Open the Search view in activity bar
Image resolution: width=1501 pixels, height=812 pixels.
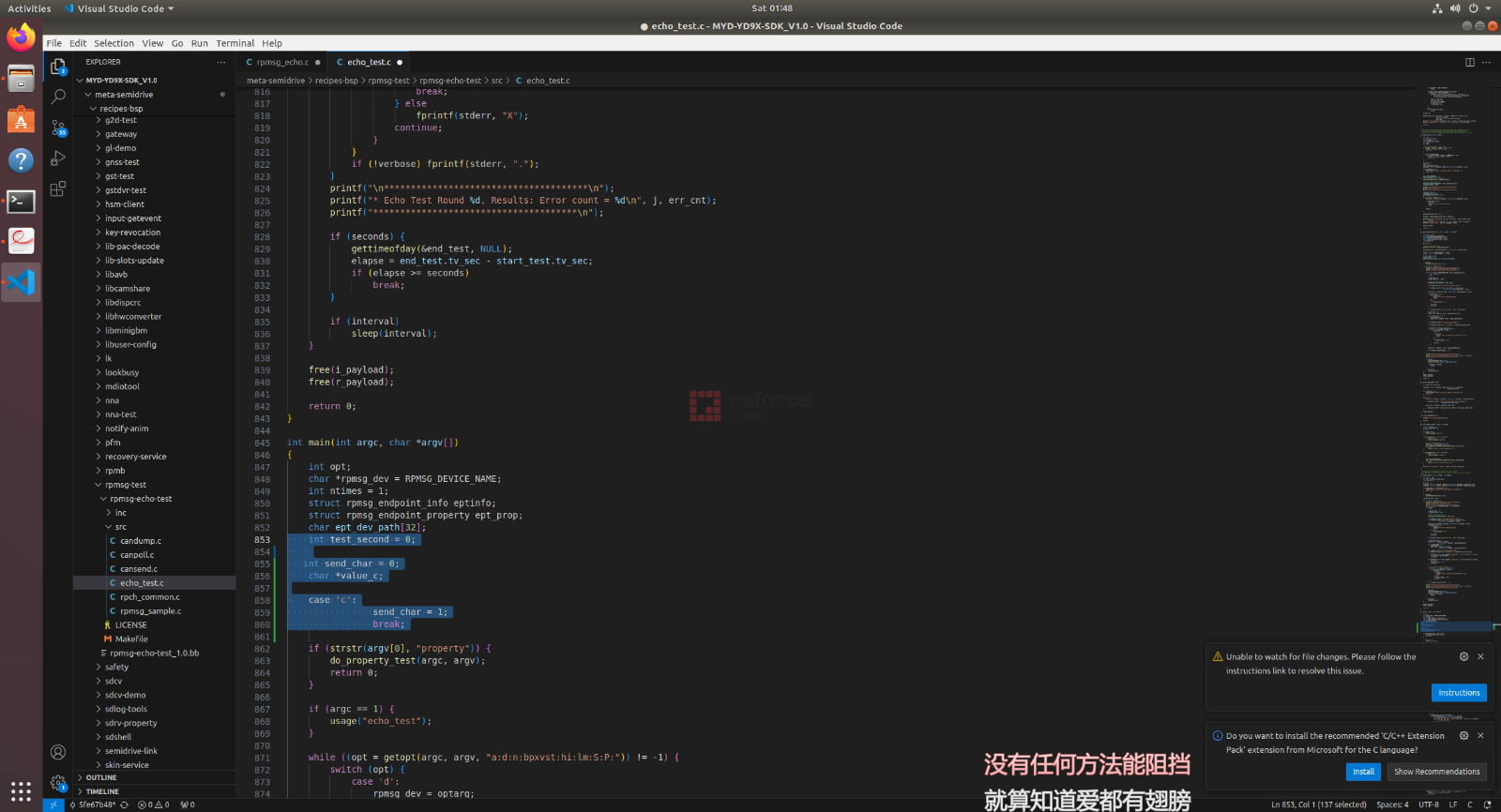[58, 97]
